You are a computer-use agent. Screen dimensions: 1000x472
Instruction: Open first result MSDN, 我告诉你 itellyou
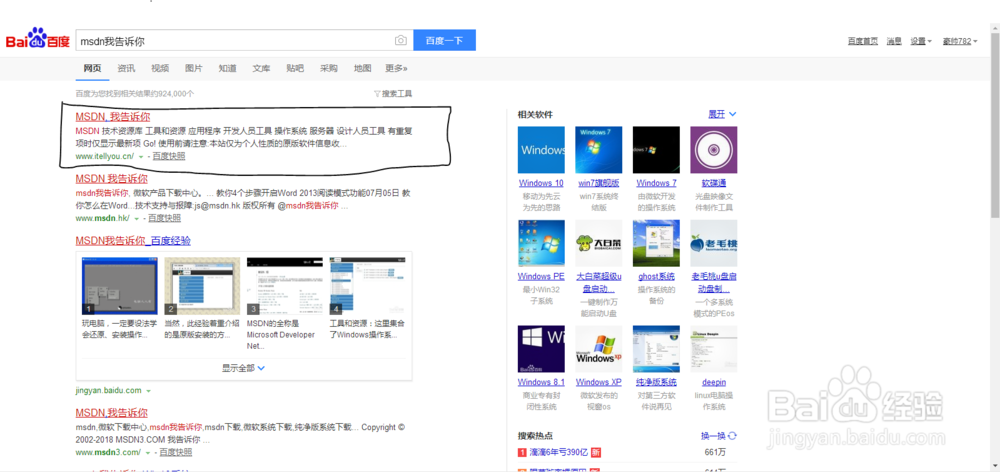click(x=113, y=117)
